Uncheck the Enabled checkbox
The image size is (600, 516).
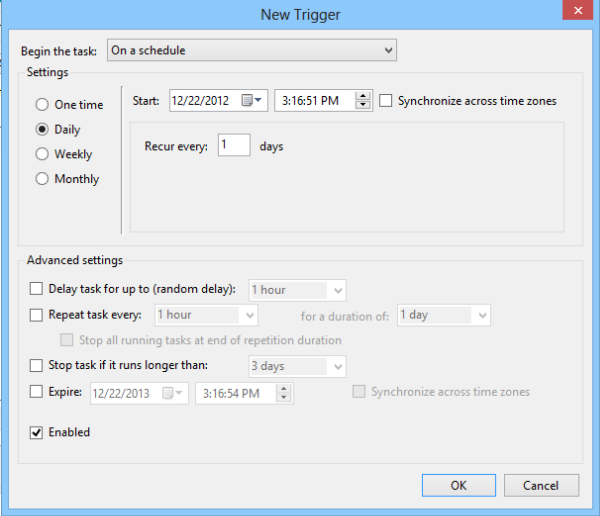pos(36,433)
